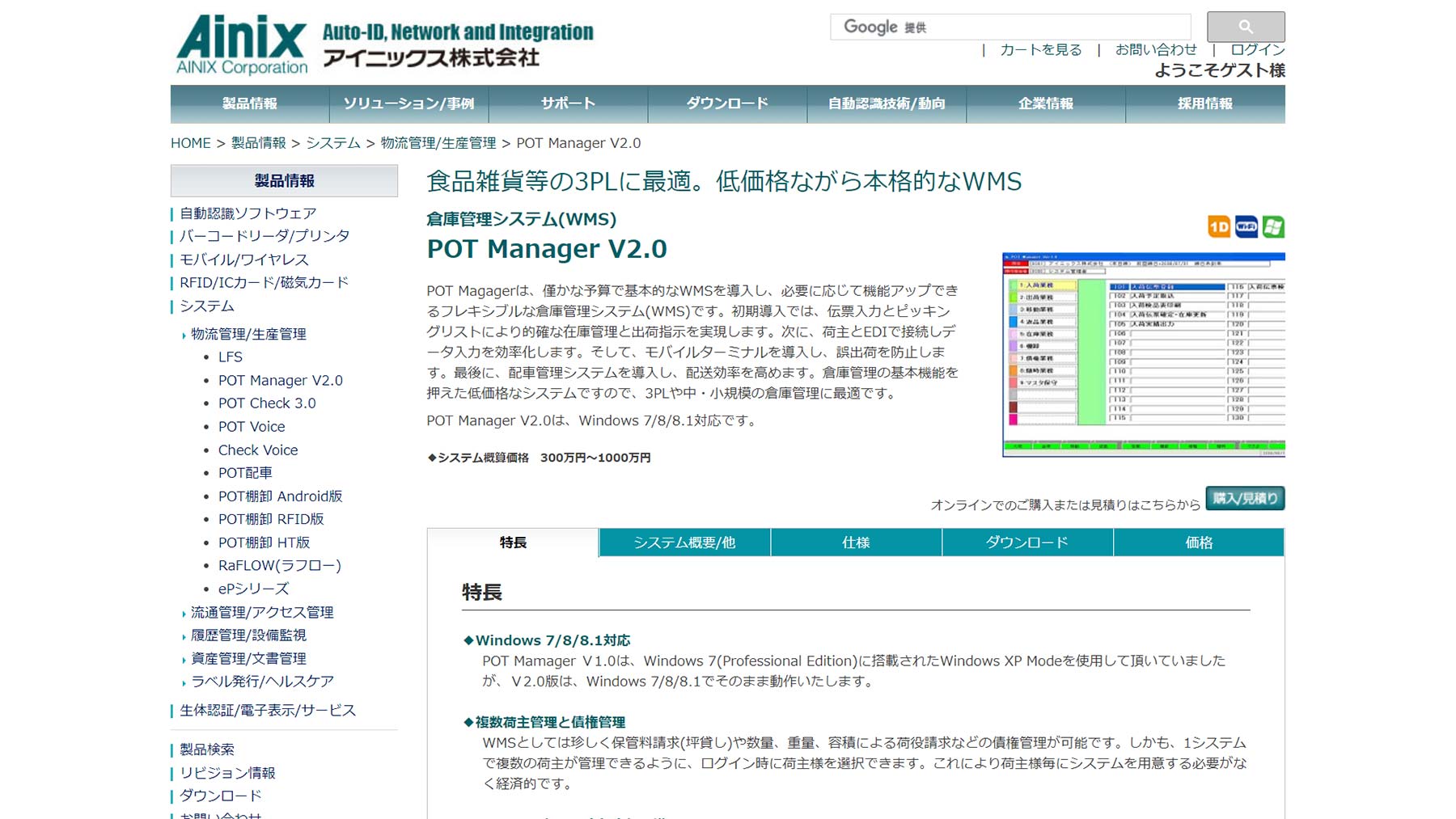
Task: Open 採用情報 navigation menu
Action: (1205, 103)
